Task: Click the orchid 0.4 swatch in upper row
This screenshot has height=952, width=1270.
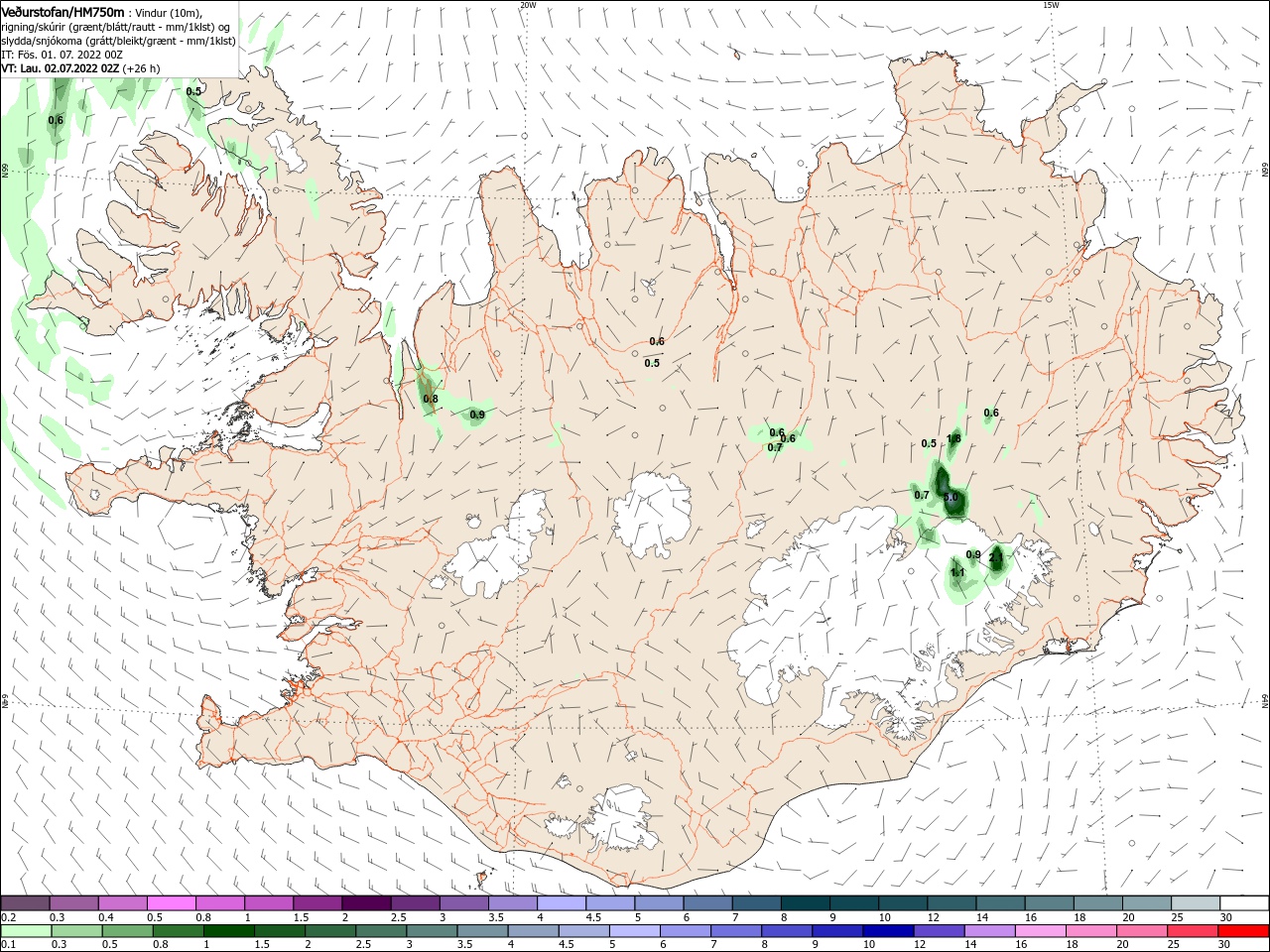Action: (122, 903)
